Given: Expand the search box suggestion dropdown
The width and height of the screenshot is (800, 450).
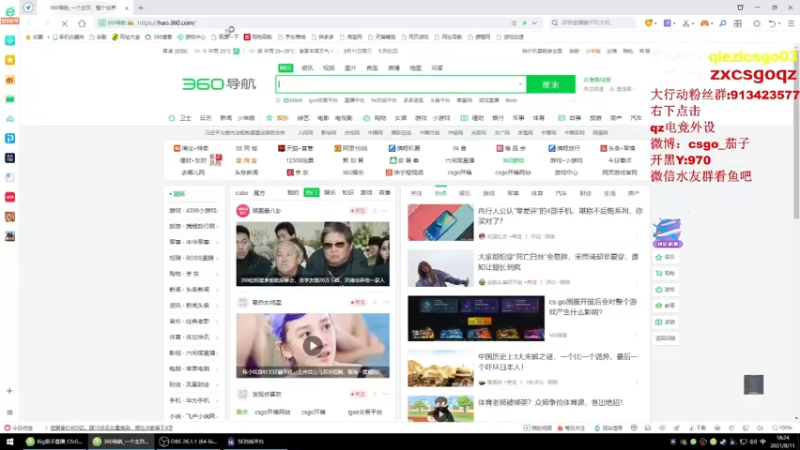Looking at the screenshot, I should (520, 84).
